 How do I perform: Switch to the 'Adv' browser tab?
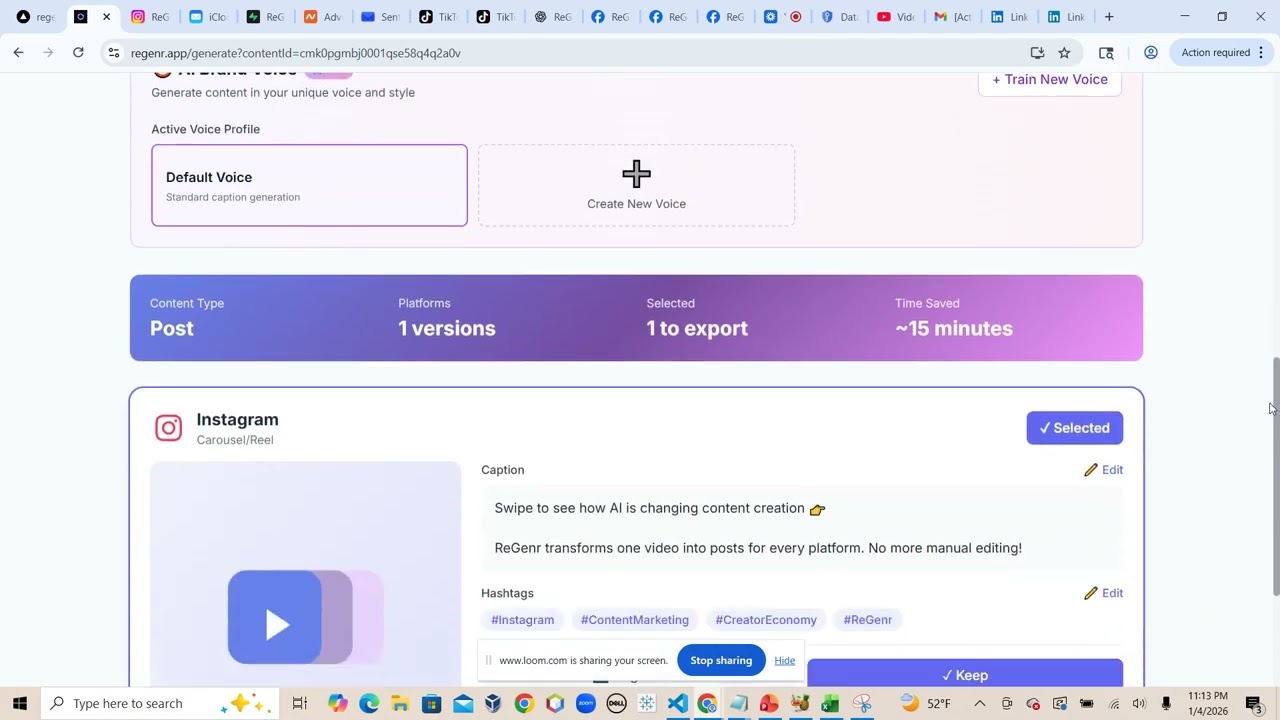[x=323, y=17]
